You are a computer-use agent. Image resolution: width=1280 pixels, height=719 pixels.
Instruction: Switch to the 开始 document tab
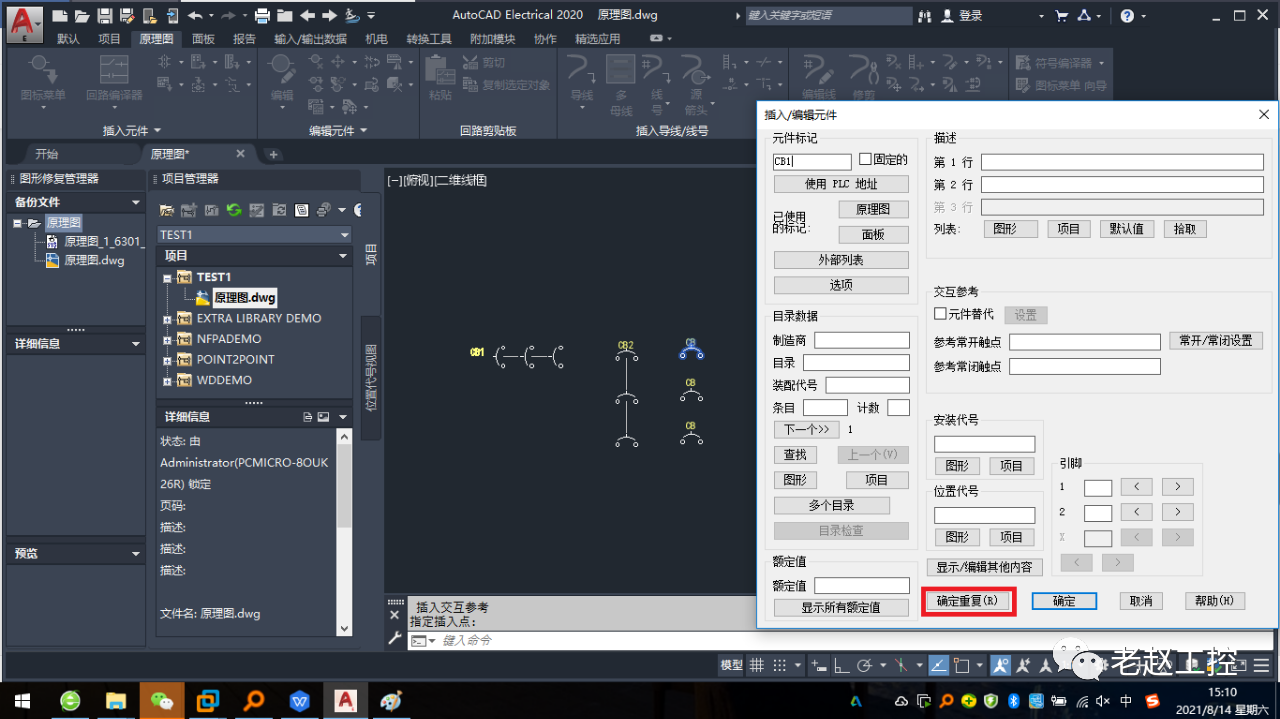pyautogui.click(x=47, y=154)
